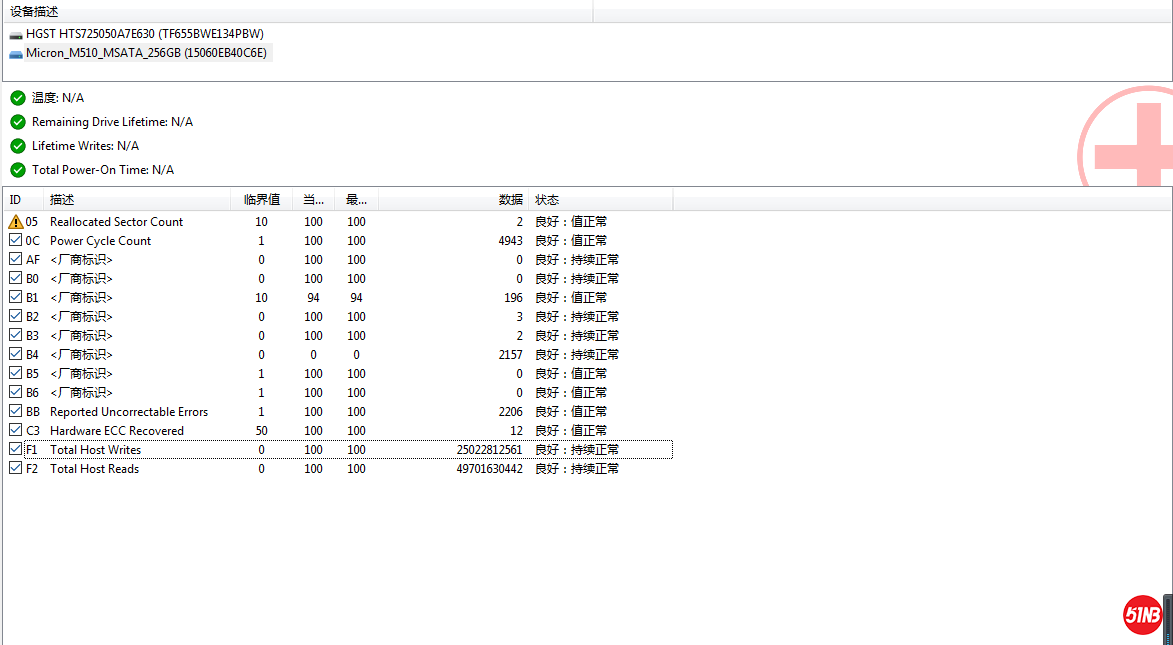Sort by the 数据 column header

click(x=453, y=200)
